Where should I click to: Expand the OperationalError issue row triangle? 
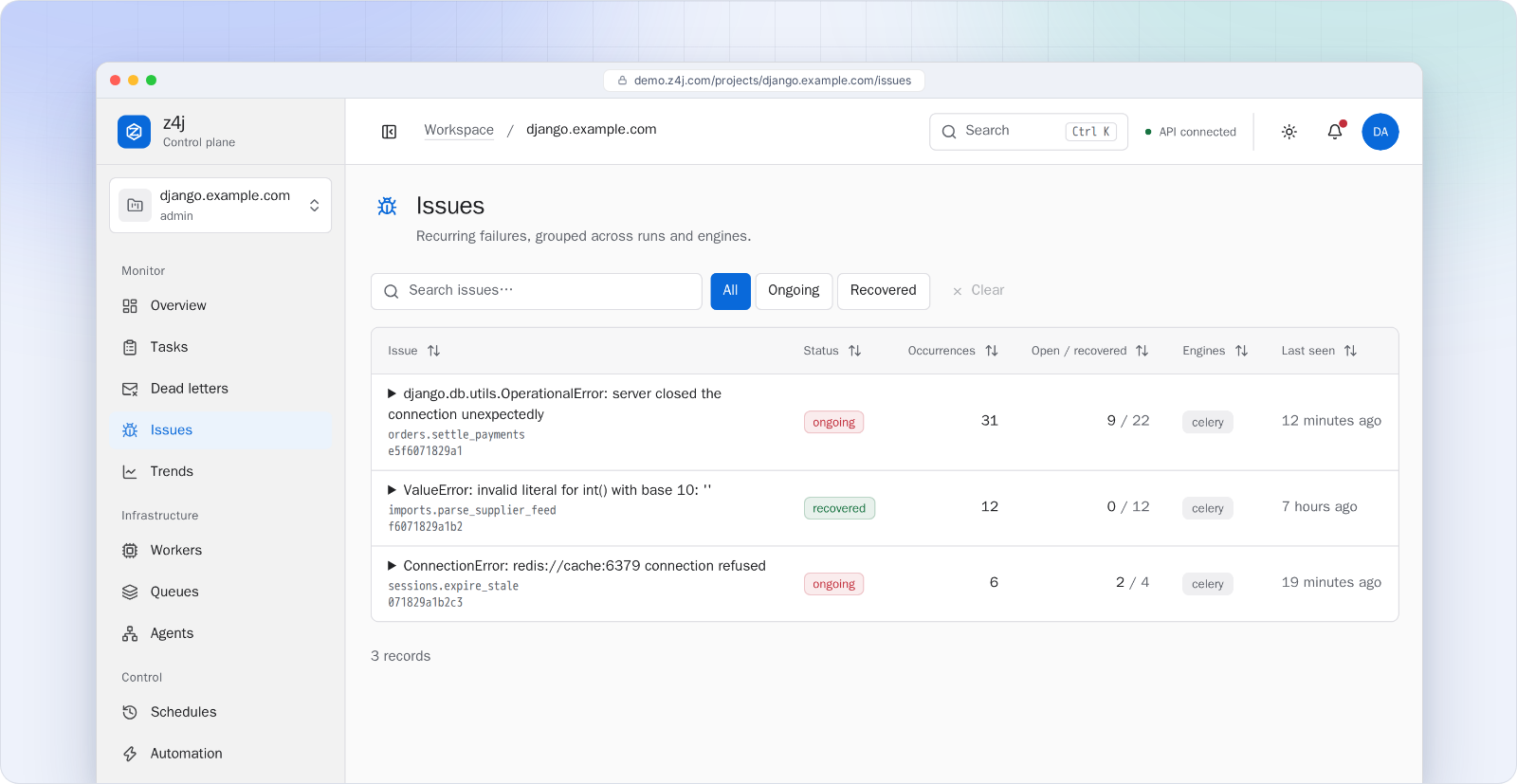tap(392, 393)
